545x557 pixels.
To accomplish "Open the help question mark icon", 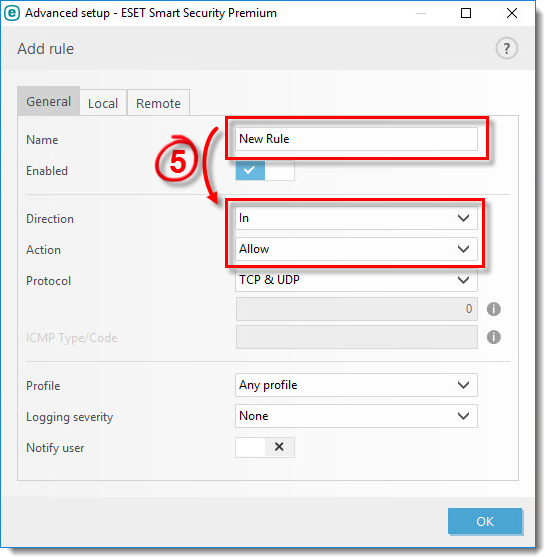I will click(506, 48).
